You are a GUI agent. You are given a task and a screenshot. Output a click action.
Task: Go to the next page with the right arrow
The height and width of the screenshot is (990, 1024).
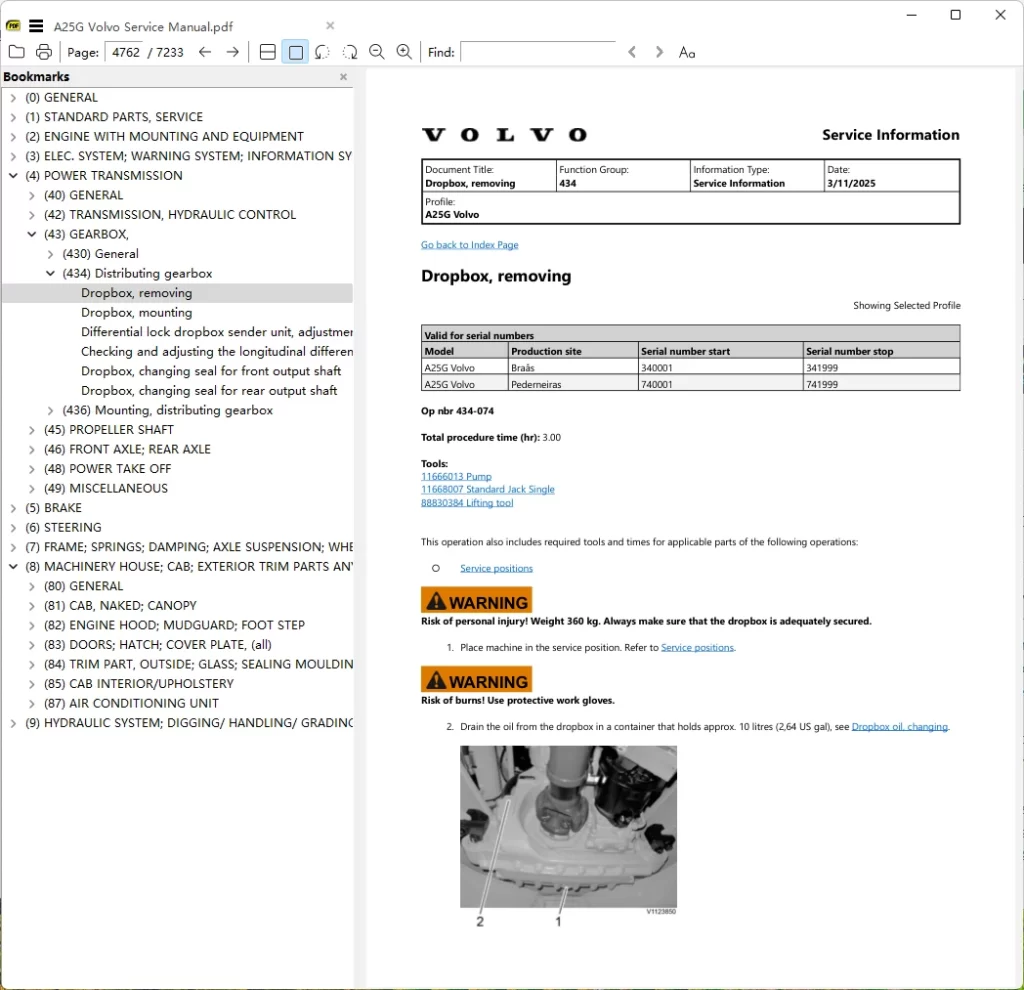tap(232, 52)
